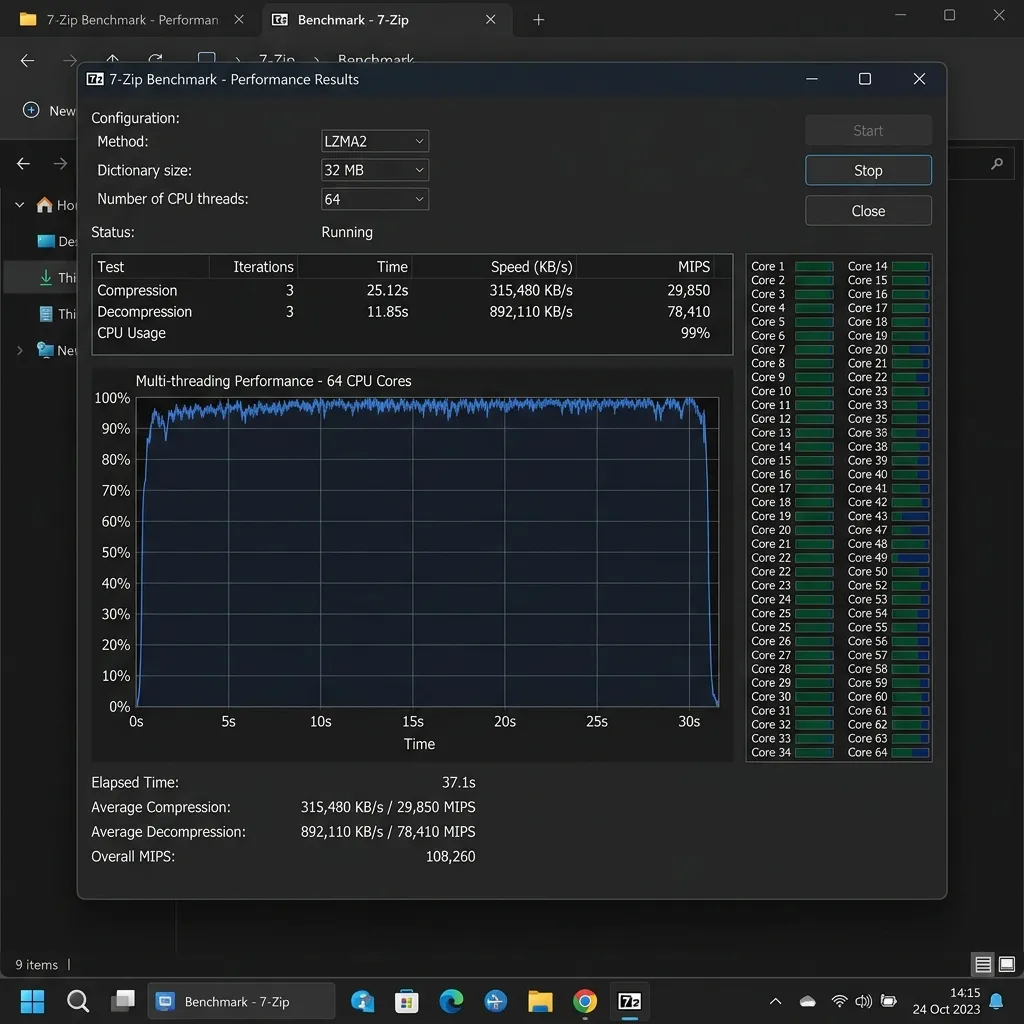1024x1024 pixels.
Task: Click Benchmark - 7-Zip taskbar button
Action: pyautogui.click(x=241, y=1001)
